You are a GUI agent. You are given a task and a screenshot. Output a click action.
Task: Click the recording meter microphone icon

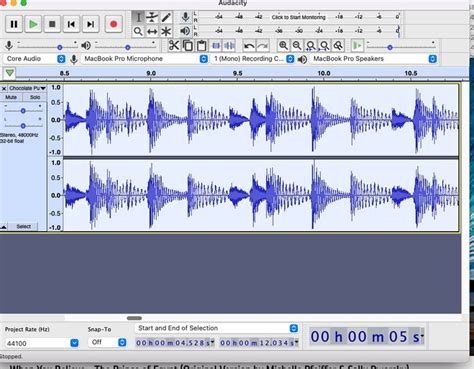click(185, 17)
